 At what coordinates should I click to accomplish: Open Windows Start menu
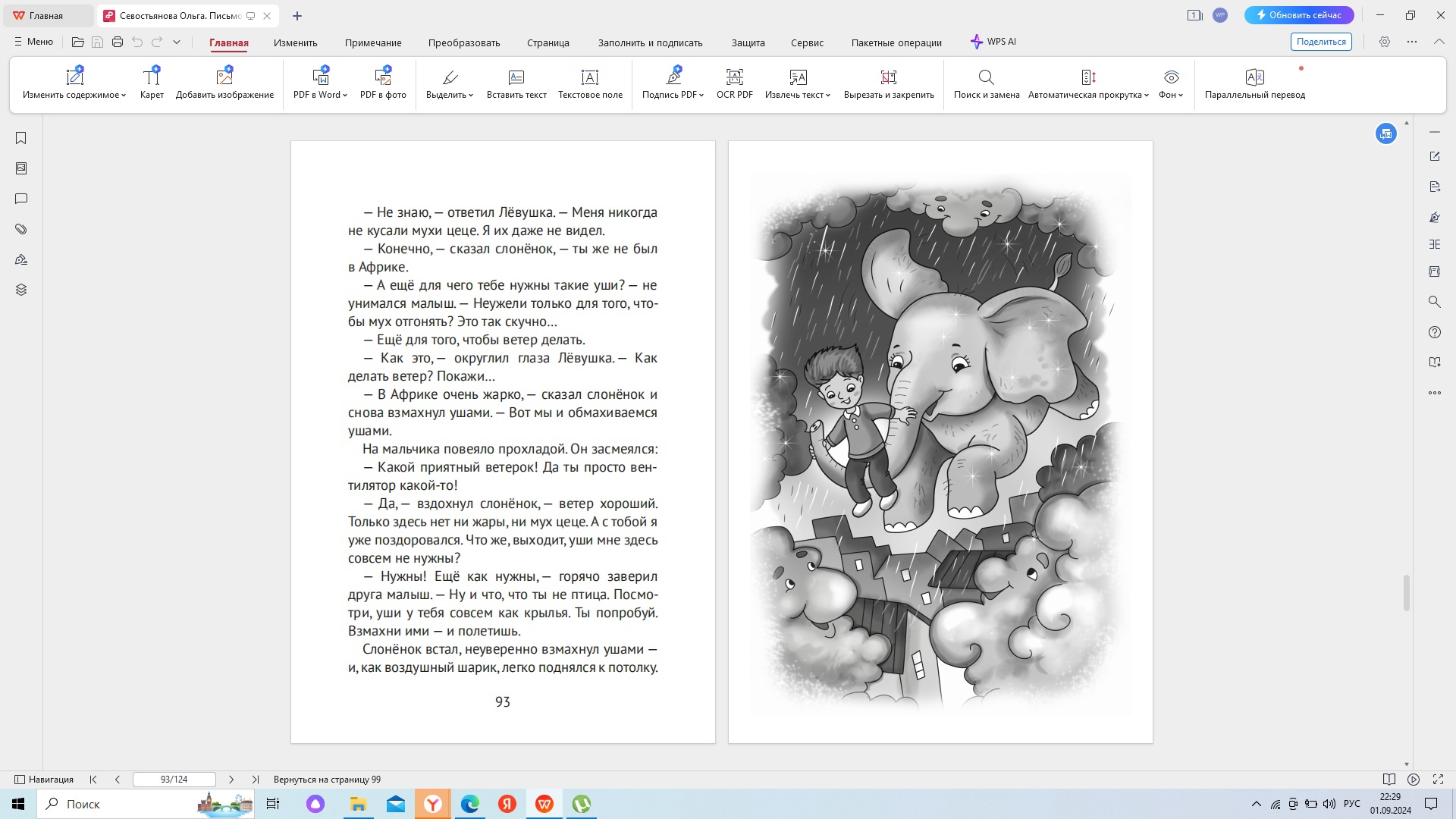(18, 804)
